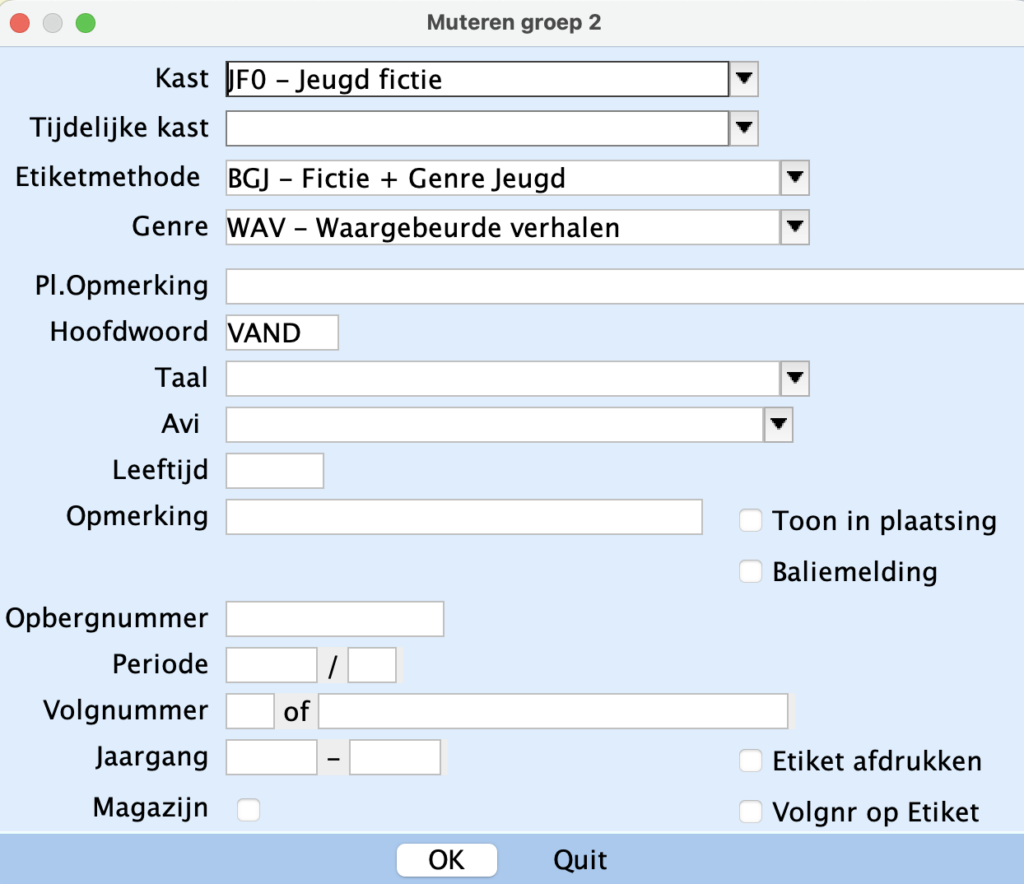Open the Etiketmethode dropdown list
1024x884 pixels.
pyautogui.click(x=794, y=178)
